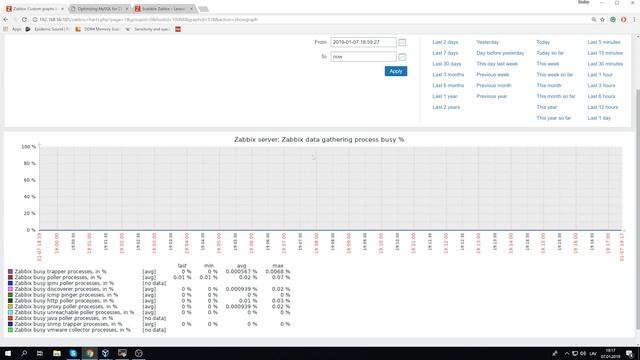Click the graph title 'Zabbix data gathering process busy %'
The height and width of the screenshot is (360, 640).
319,140
